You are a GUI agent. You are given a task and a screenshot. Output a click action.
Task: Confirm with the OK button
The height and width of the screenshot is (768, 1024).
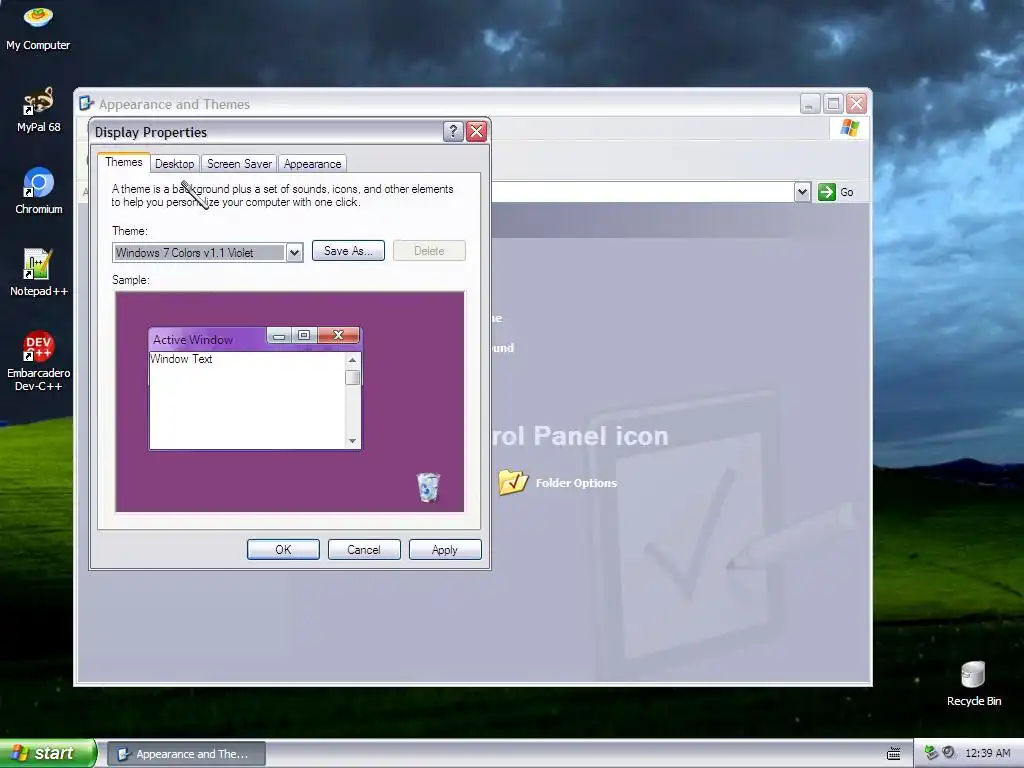tap(283, 550)
